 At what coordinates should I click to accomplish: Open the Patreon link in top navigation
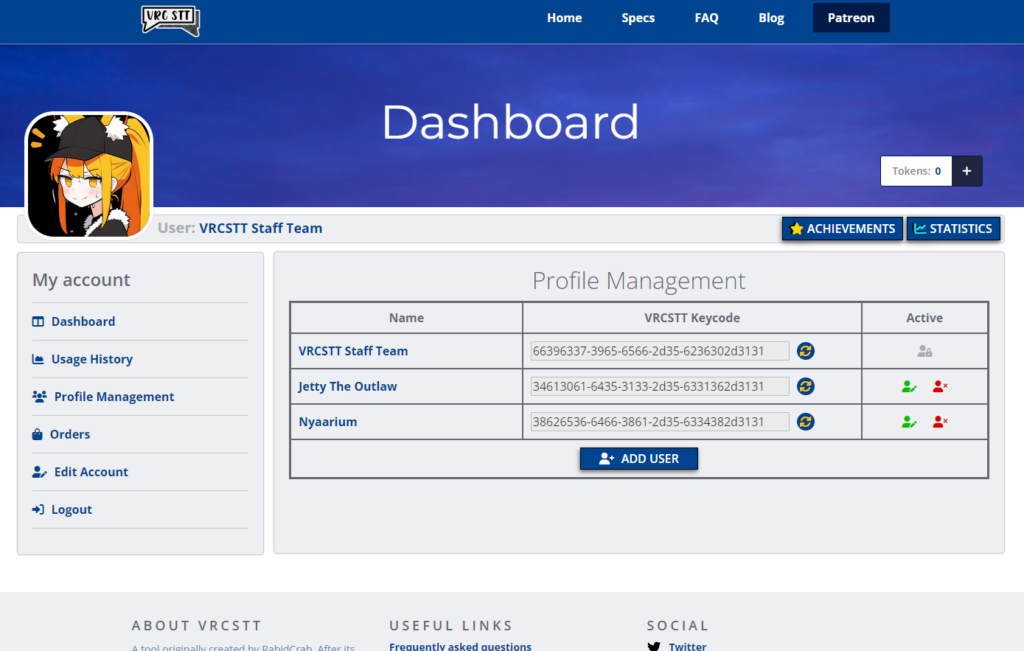click(851, 18)
